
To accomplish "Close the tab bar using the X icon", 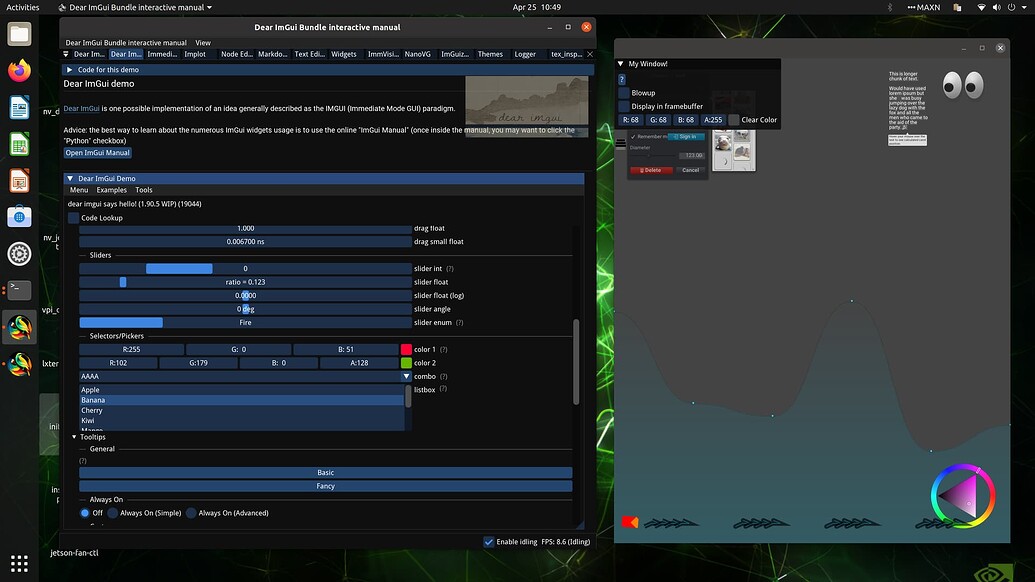I will (x=590, y=54).
